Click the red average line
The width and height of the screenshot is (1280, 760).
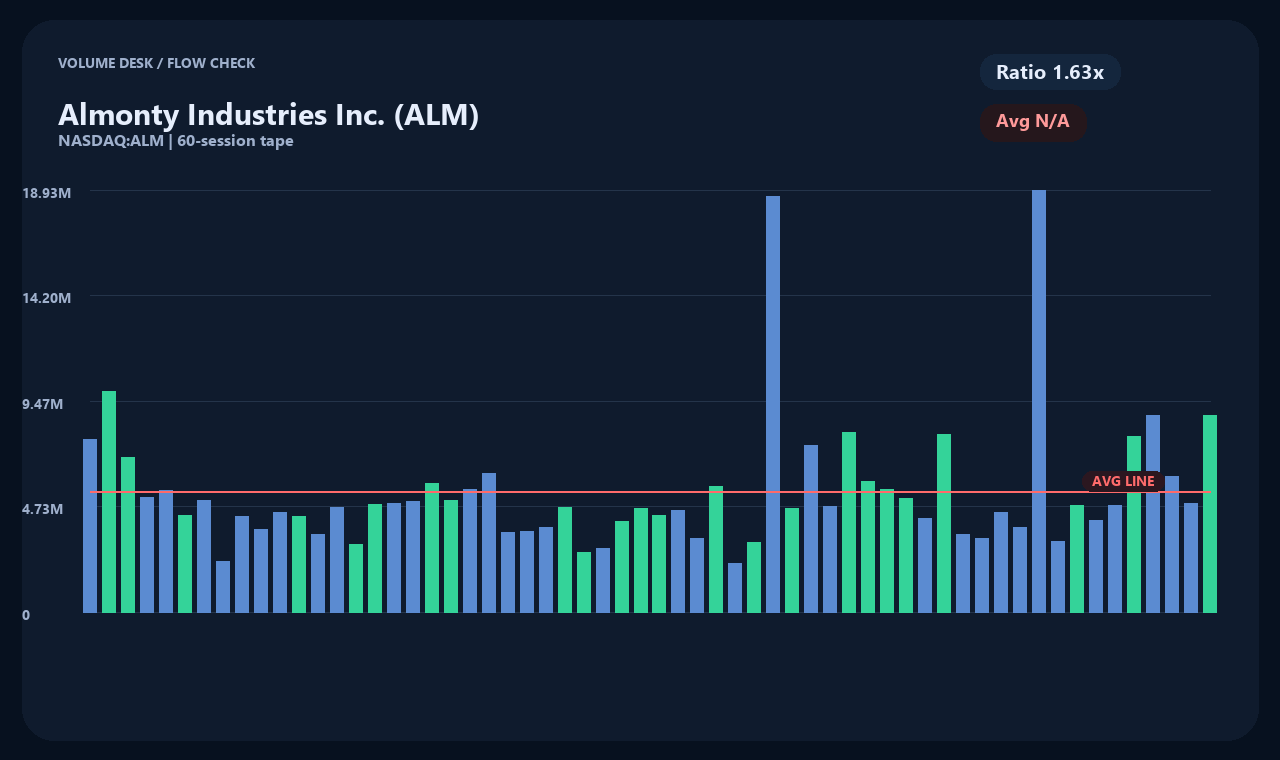point(650,492)
